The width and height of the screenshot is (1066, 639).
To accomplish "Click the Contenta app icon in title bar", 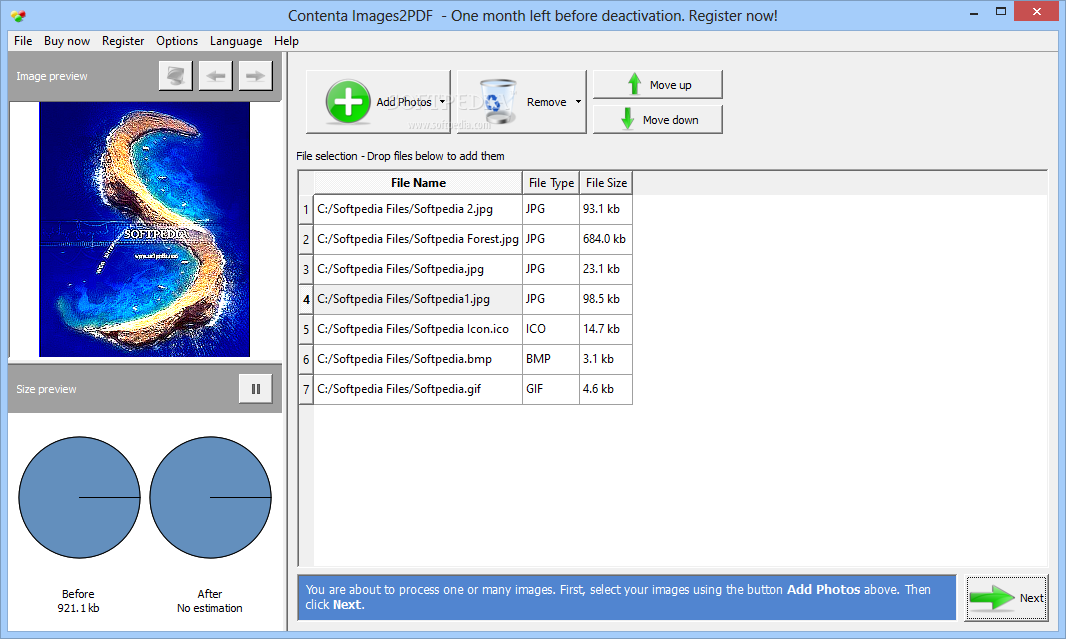I will pyautogui.click(x=18, y=15).
